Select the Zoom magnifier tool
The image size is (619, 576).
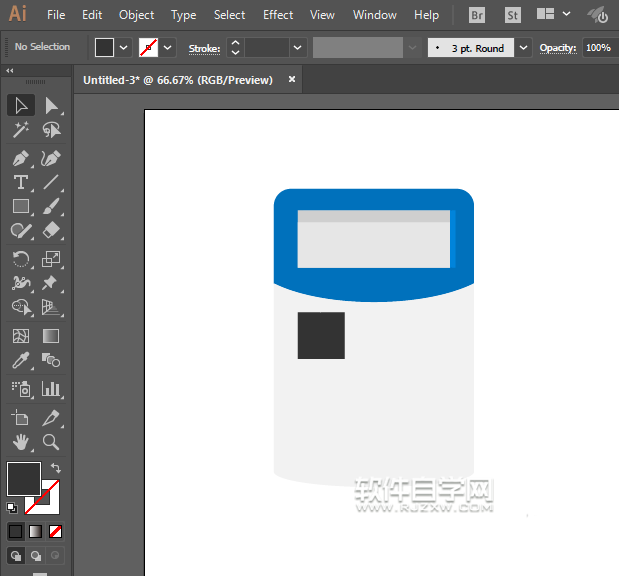point(51,441)
